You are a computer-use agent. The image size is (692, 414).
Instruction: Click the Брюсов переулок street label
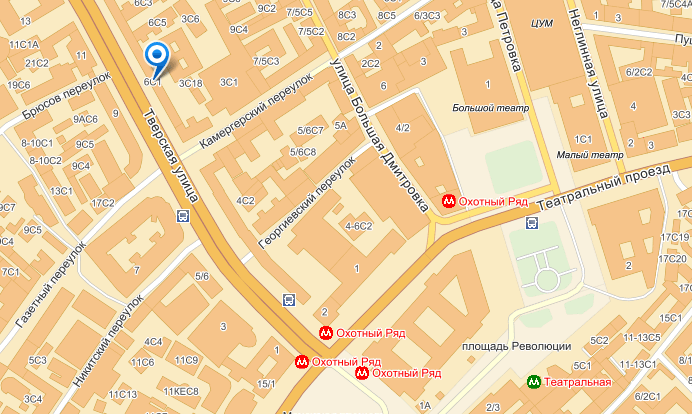click(66, 95)
